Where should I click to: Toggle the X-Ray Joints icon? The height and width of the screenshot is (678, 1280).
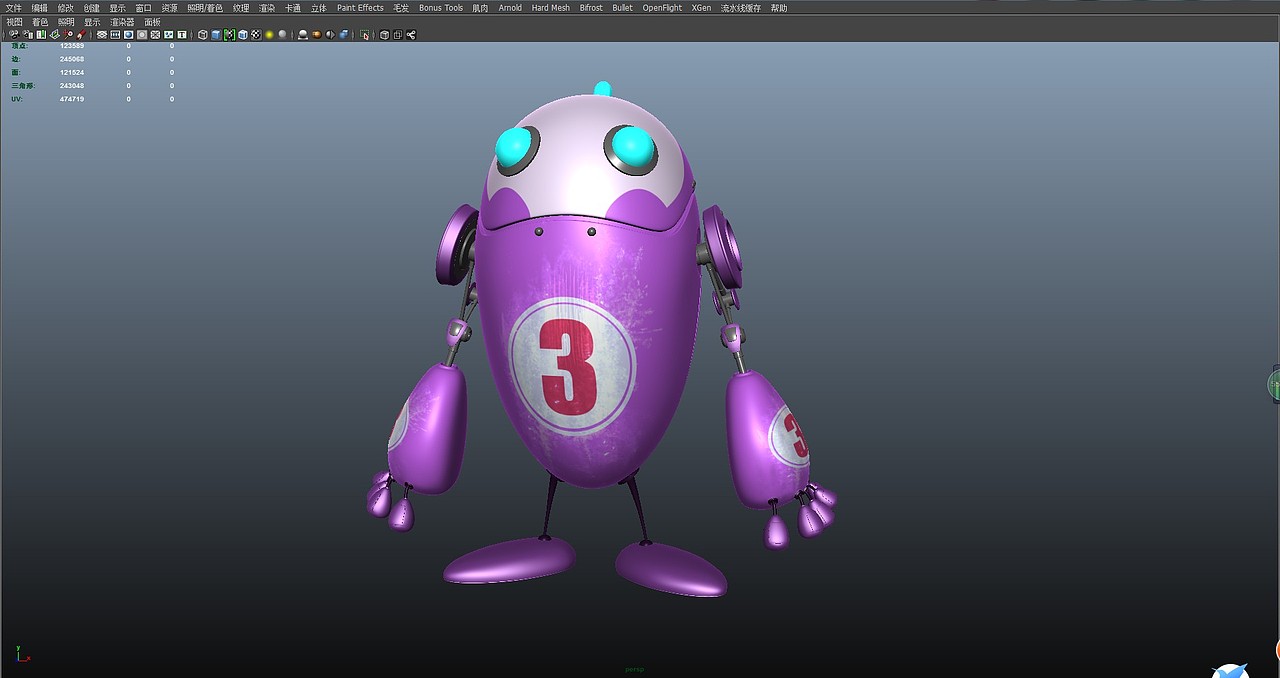coord(411,34)
